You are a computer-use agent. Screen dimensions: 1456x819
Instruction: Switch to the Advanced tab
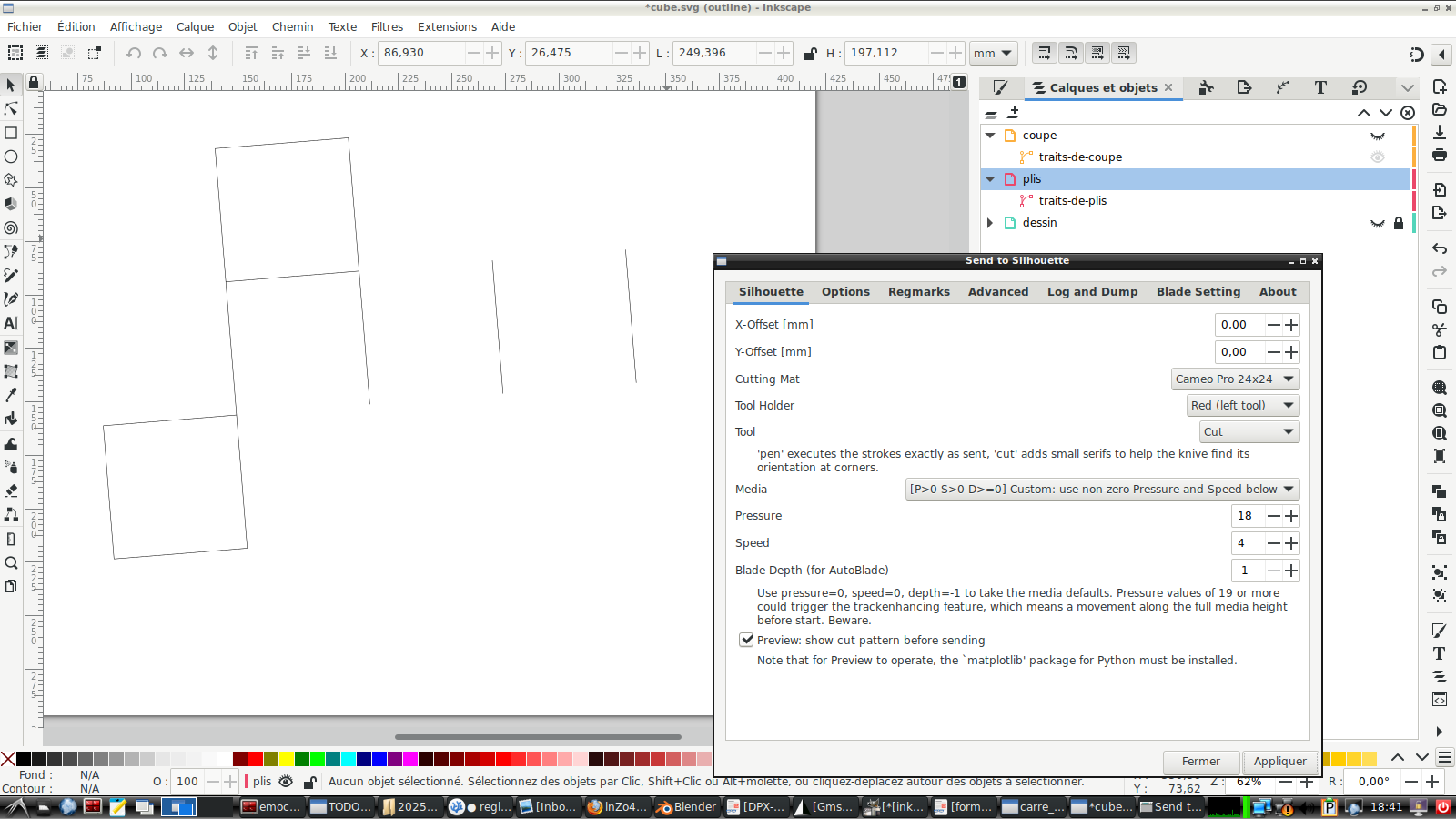point(998,292)
